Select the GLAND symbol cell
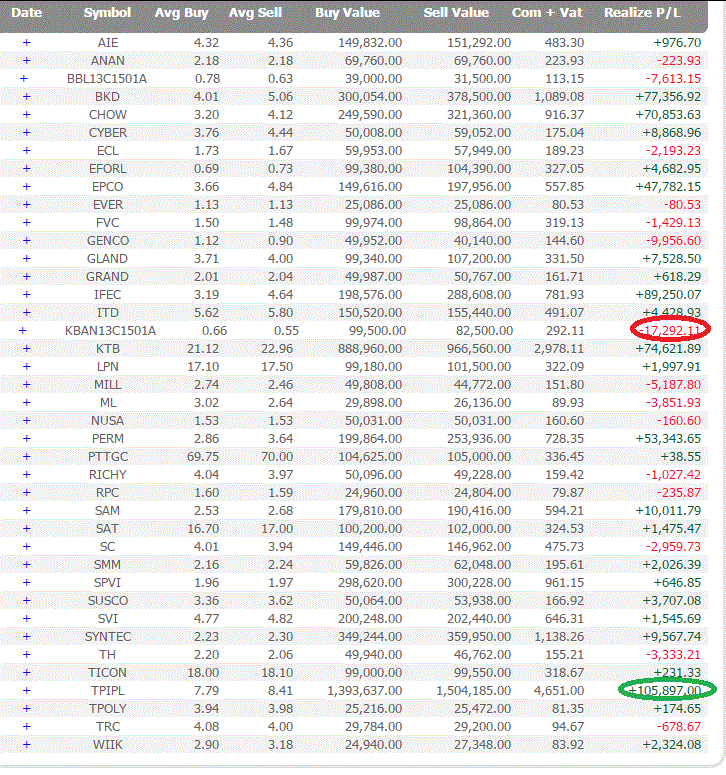 [107, 258]
